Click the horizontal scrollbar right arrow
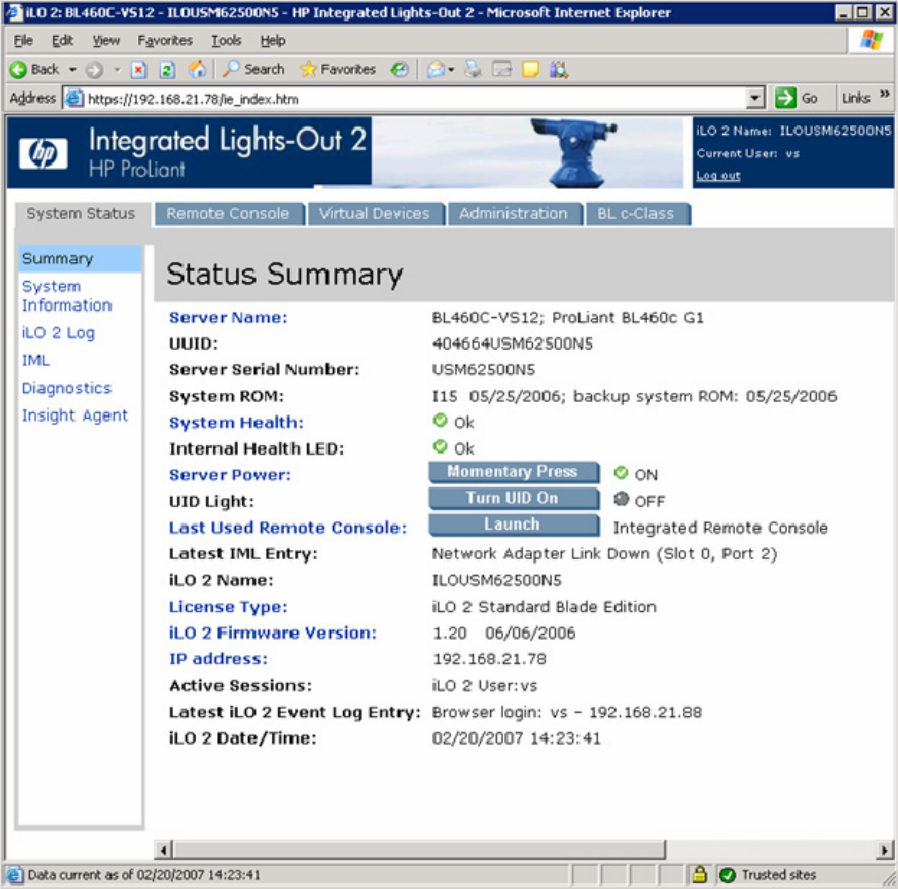898x889 pixels. (884, 849)
